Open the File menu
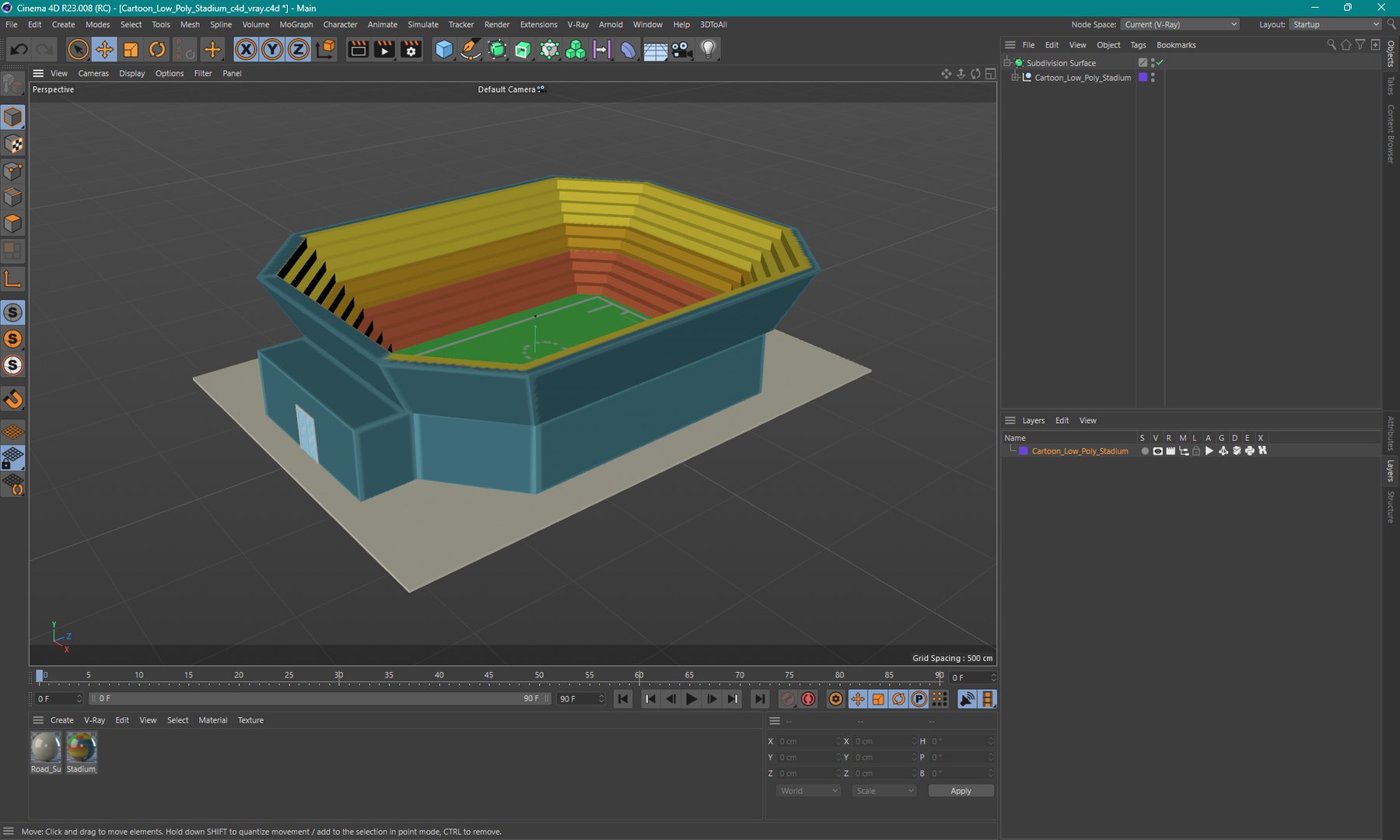 click(x=12, y=25)
